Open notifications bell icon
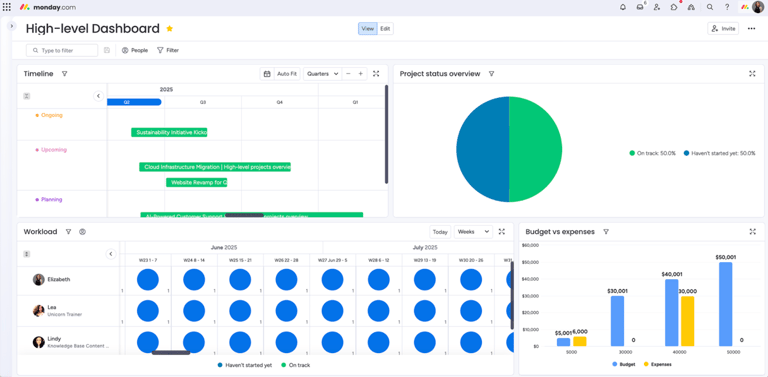Viewport: 768px width, 377px height. [x=623, y=7]
